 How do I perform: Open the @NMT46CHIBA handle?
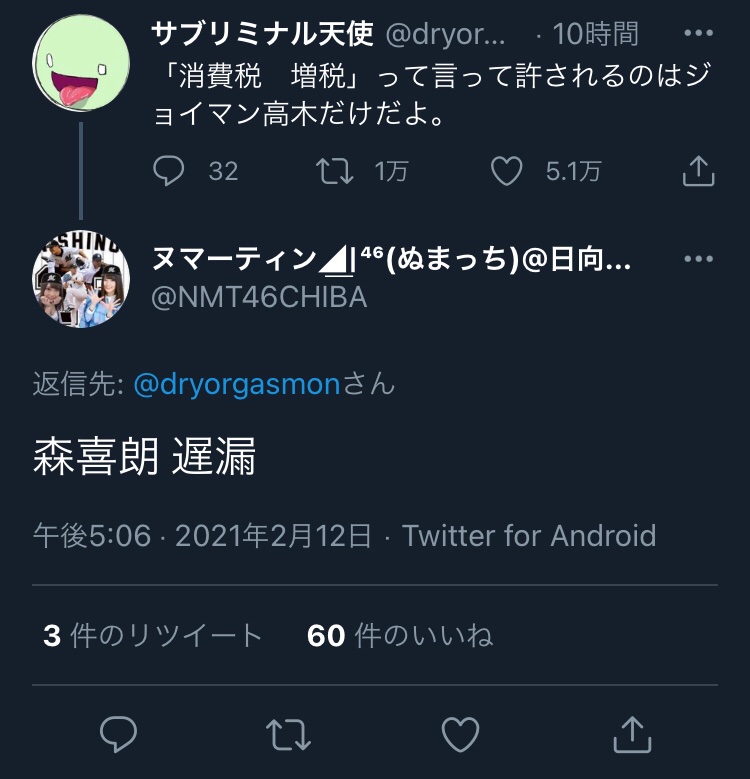259,296
